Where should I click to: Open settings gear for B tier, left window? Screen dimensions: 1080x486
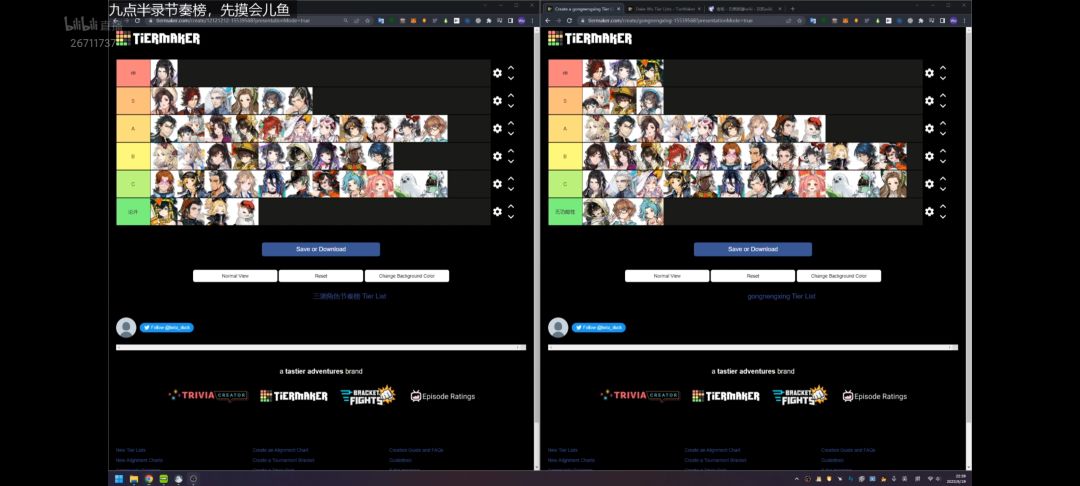[497, 156]
